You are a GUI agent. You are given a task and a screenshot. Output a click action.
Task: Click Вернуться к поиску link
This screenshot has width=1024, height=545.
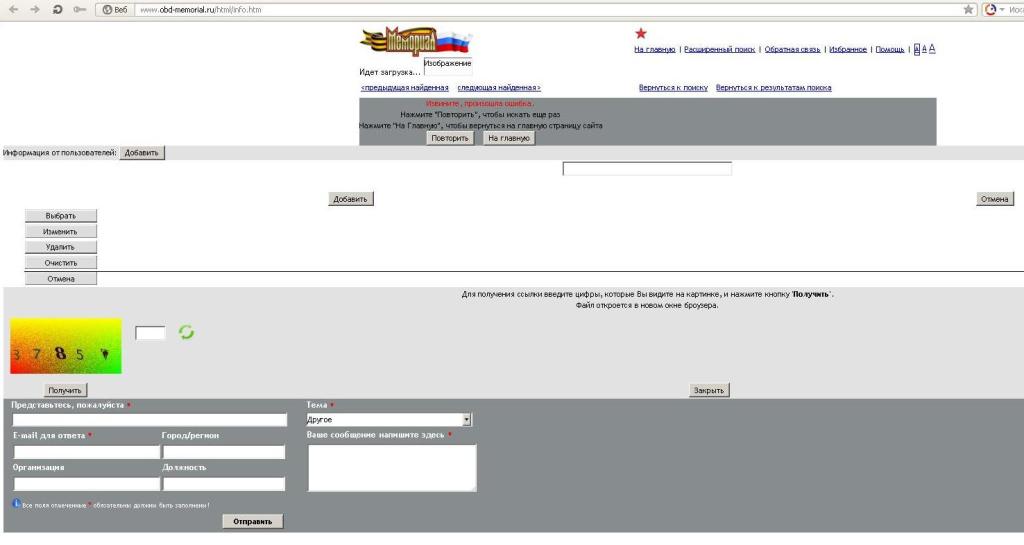click(x=673, y=87)
